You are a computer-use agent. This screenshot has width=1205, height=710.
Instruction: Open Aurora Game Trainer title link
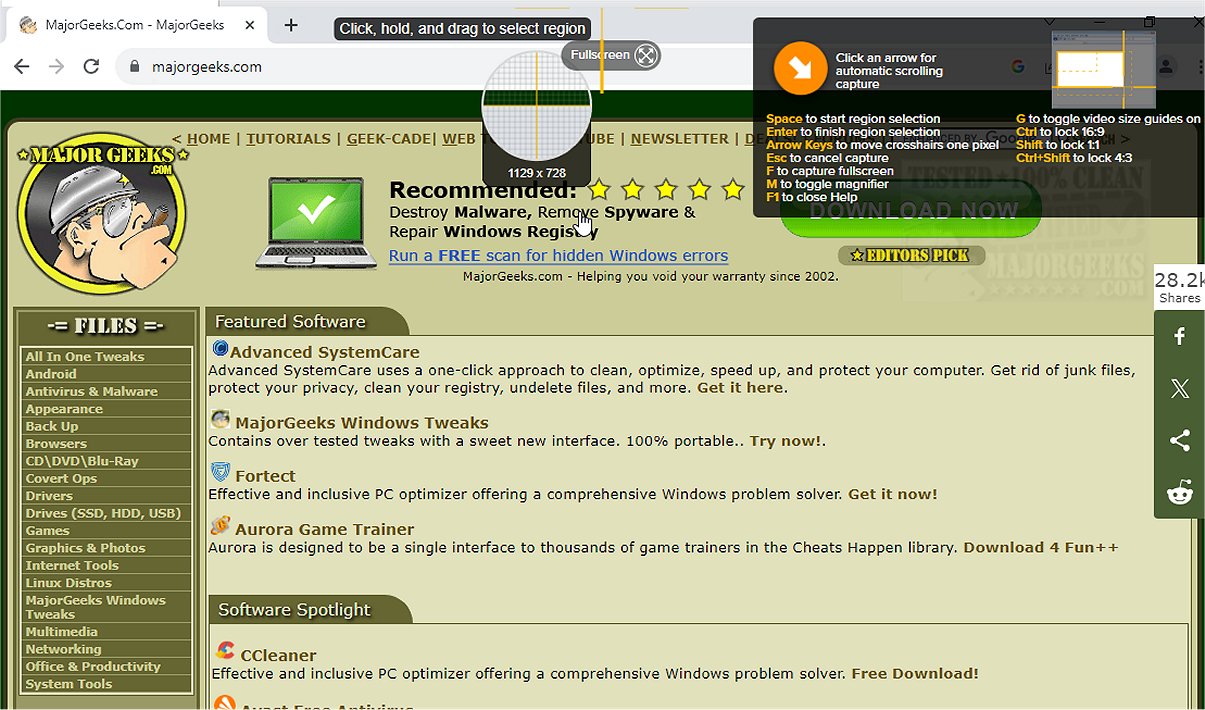pos(325,529)
